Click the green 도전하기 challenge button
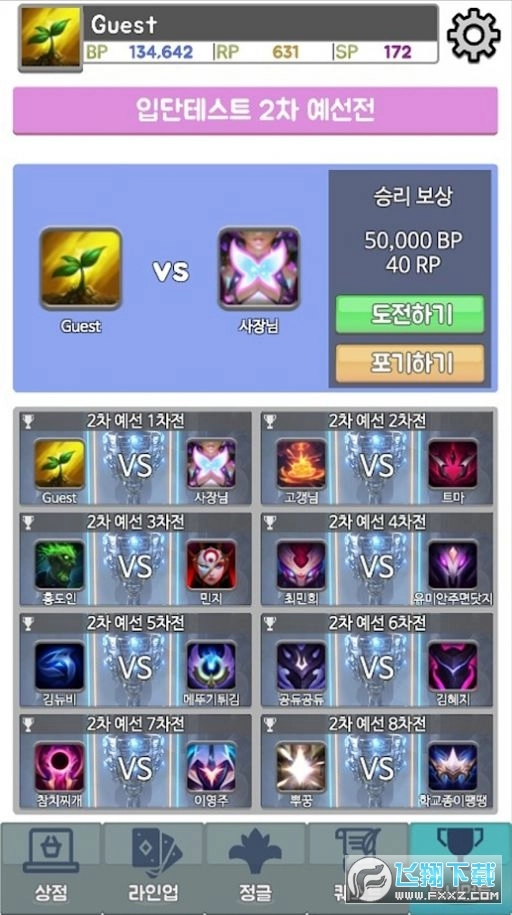The image size is (512, 915). [410, 314]
